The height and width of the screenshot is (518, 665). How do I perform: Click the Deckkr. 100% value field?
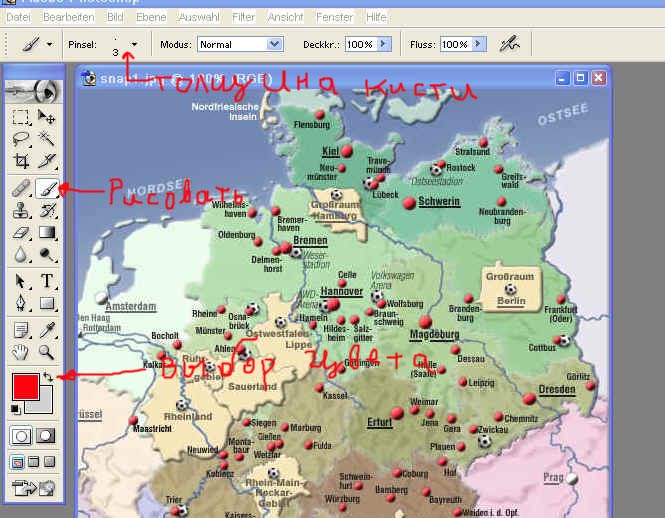point(361,44)
